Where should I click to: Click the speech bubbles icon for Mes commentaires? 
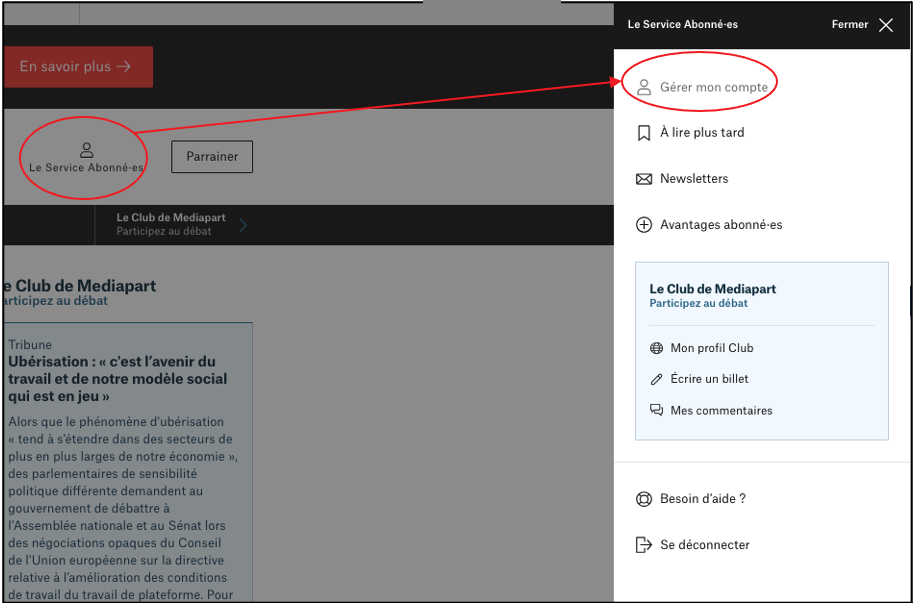[656, 410]
